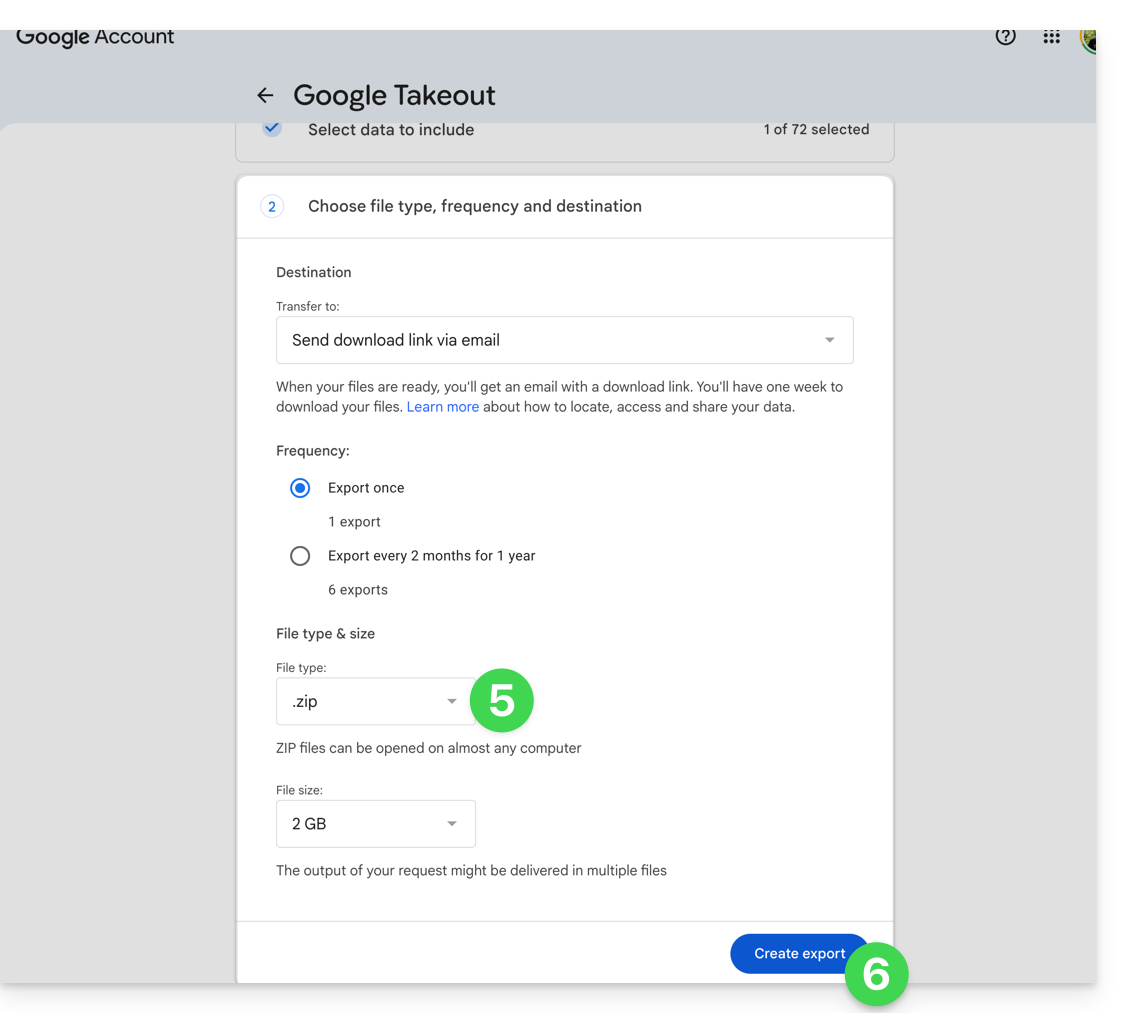Click the Google Account logo
This screenshot has width=1126, height=1013.
point(95,37)
